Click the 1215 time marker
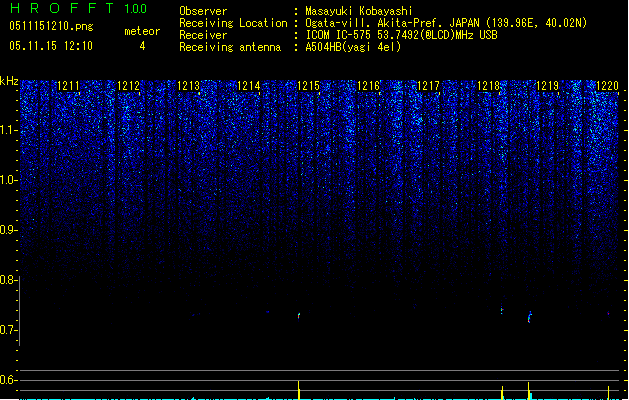629x400 pixels. click(x=308, y=86)
